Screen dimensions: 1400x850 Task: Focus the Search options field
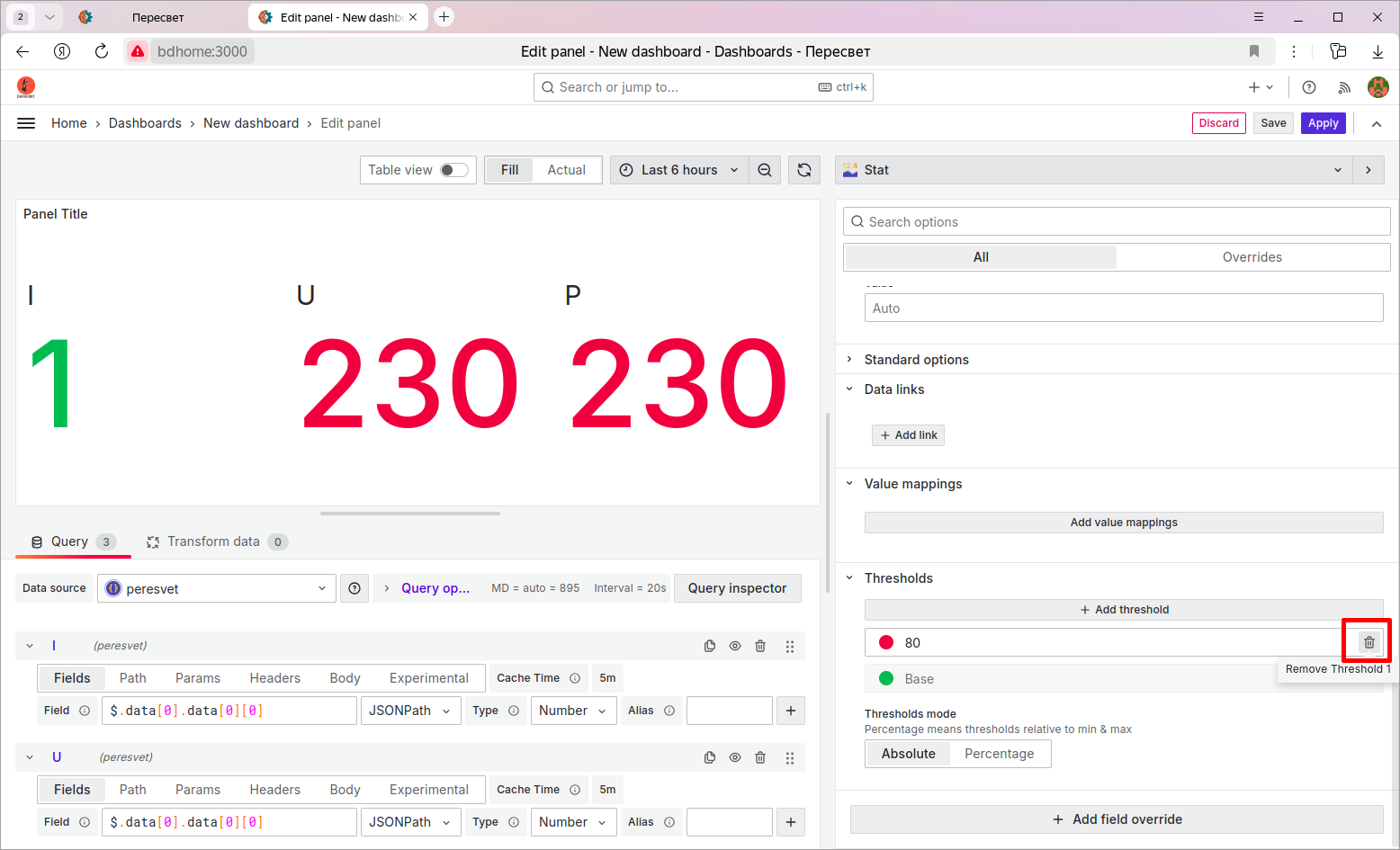click(1117, 222)
